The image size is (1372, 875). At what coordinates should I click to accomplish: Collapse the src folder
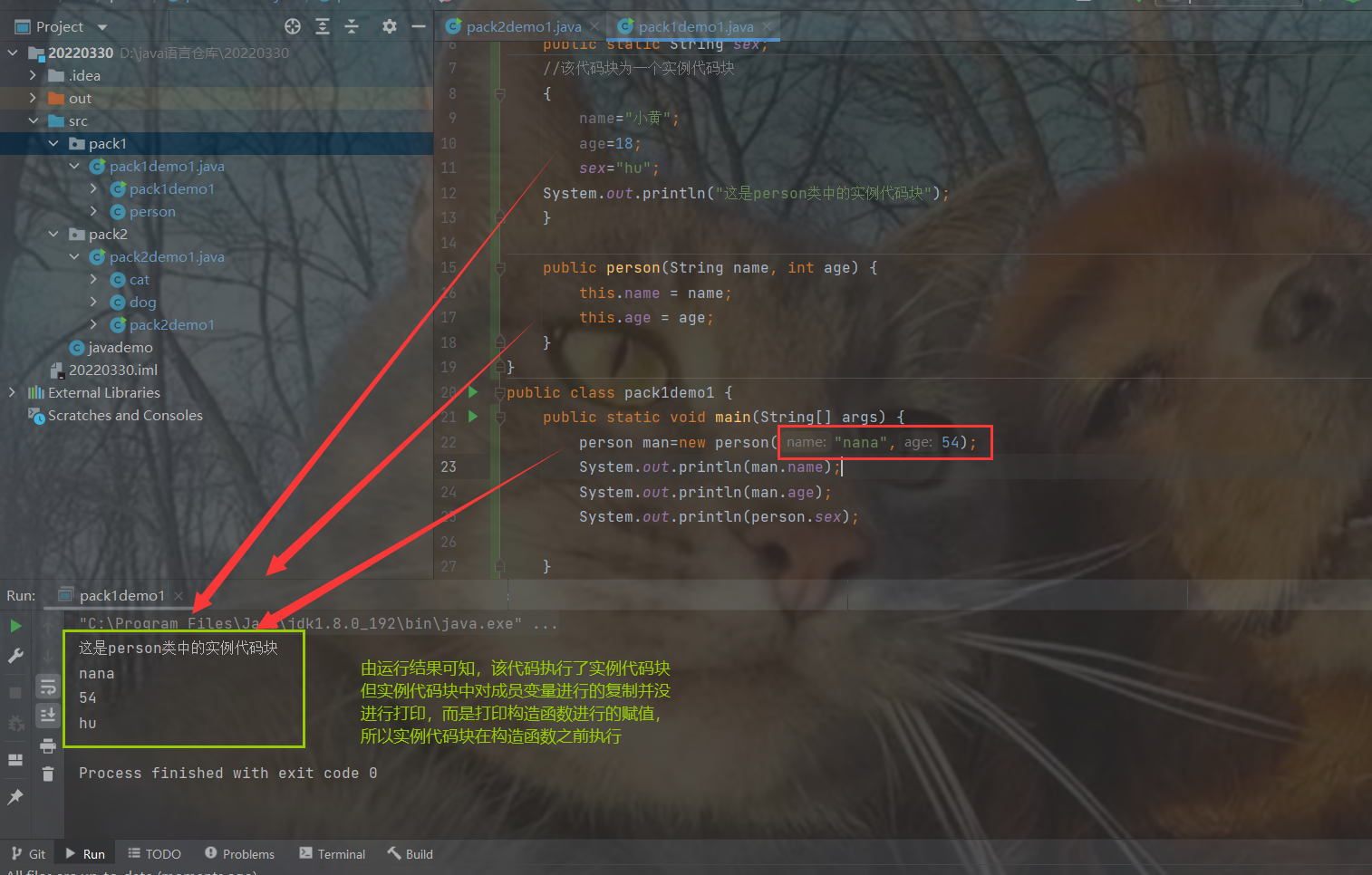(x=33, y=121)
